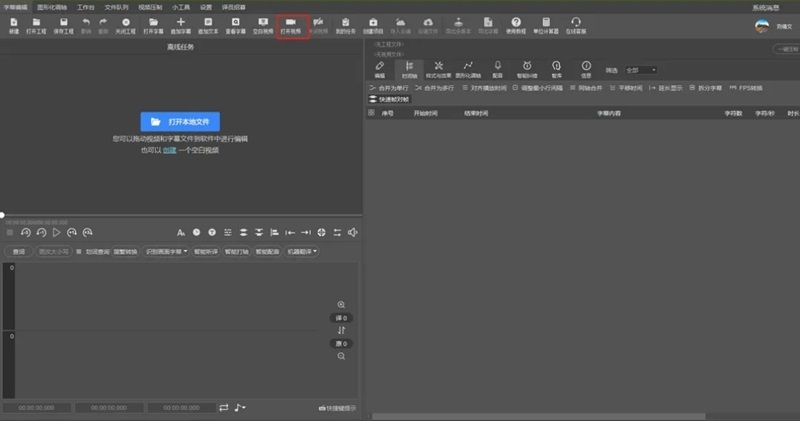
Task: Click the video progress slider handle
Action: (2, 214)
